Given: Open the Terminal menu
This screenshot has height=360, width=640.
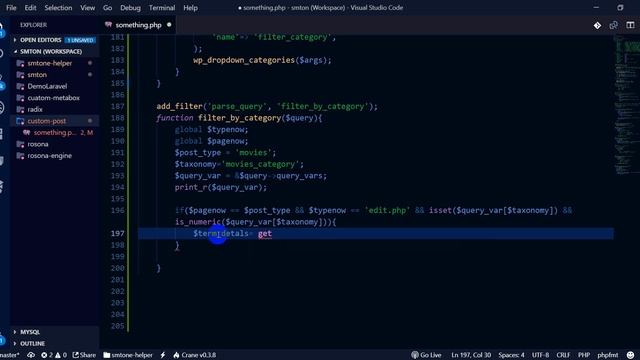Looking at the screenshot, I should click(162, 8).
